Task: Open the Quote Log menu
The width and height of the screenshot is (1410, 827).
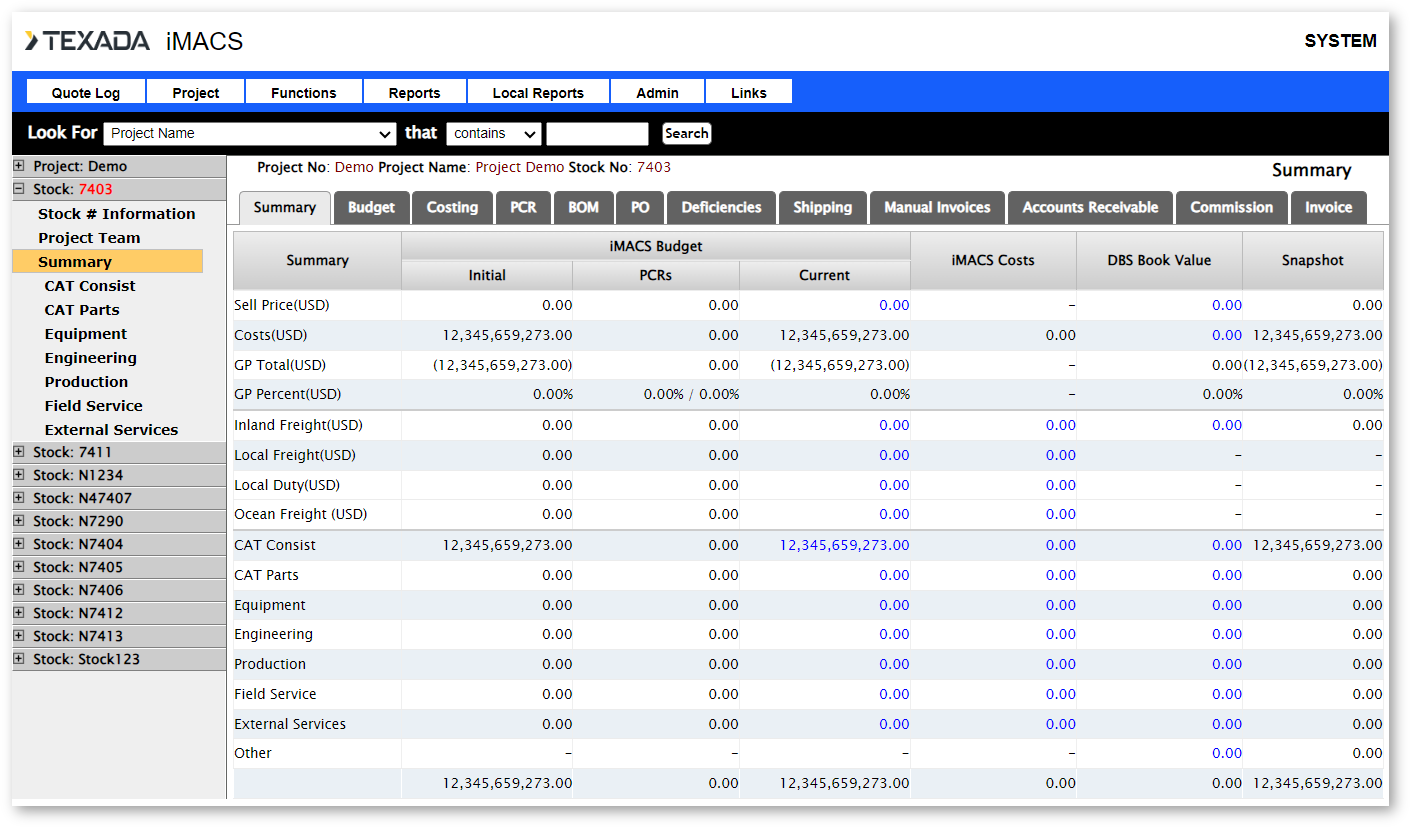Action: coord(86,92)
